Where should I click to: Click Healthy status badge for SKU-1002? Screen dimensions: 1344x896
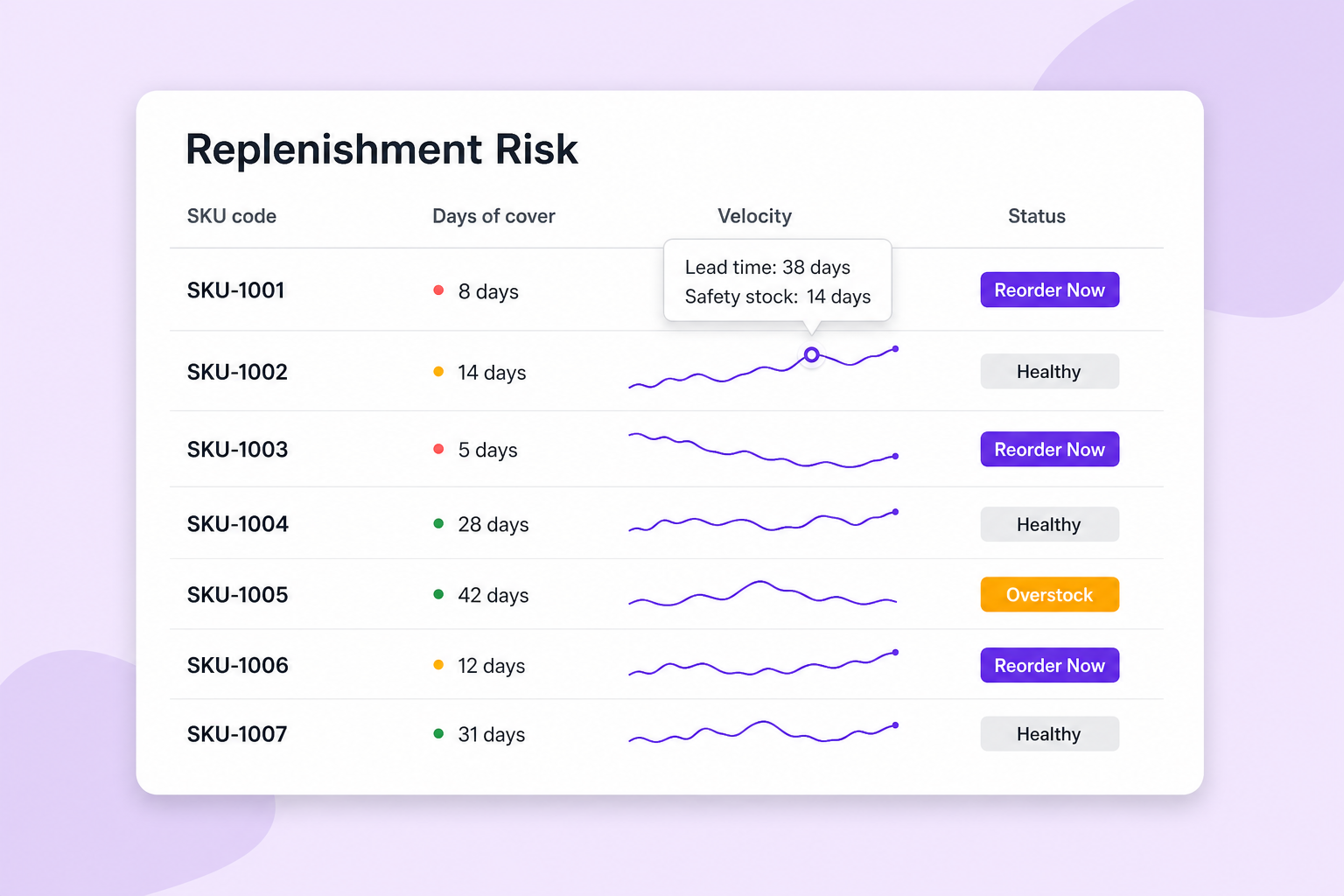pyautogui.click(x=1049, y=371)
